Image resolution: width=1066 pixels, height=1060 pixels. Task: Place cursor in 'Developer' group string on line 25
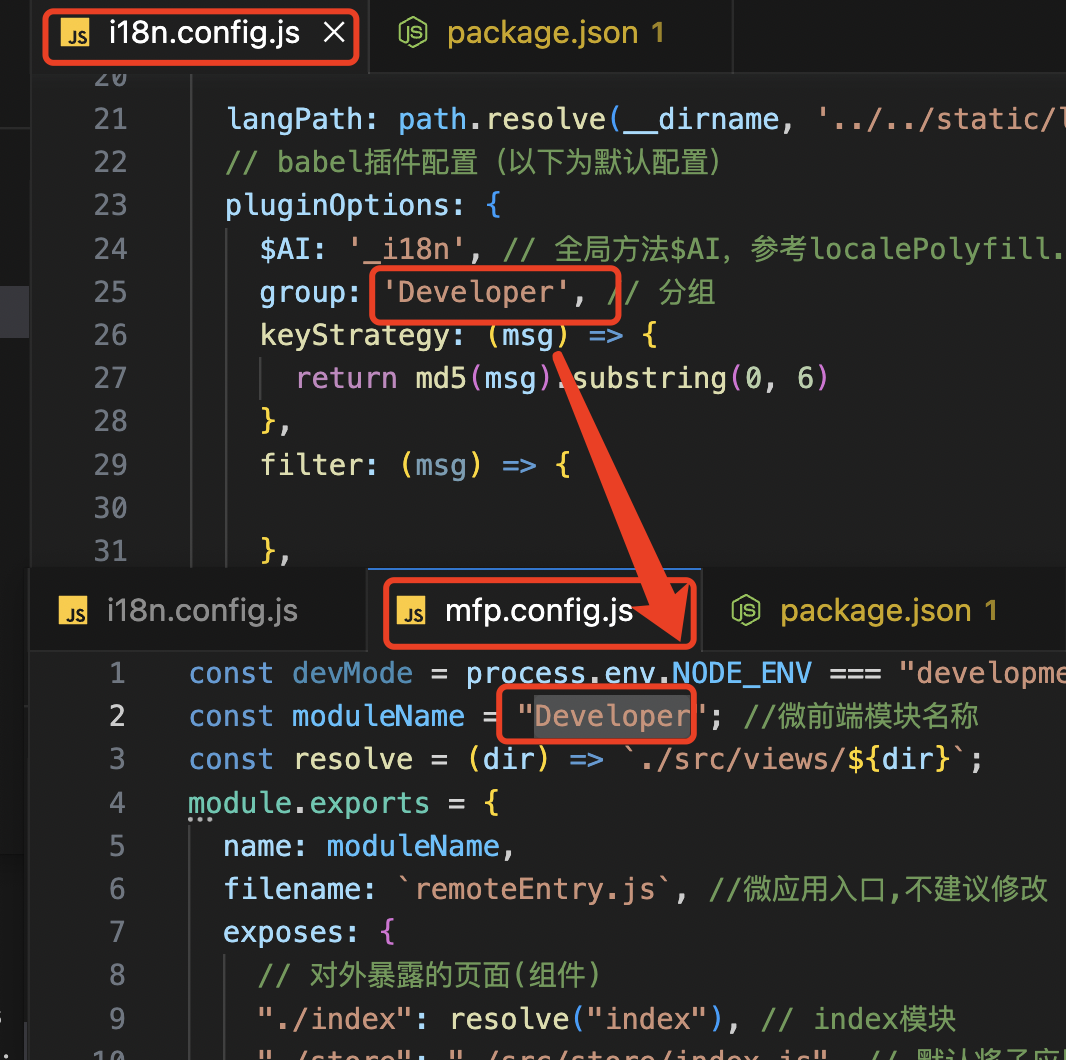pos(476,292)
